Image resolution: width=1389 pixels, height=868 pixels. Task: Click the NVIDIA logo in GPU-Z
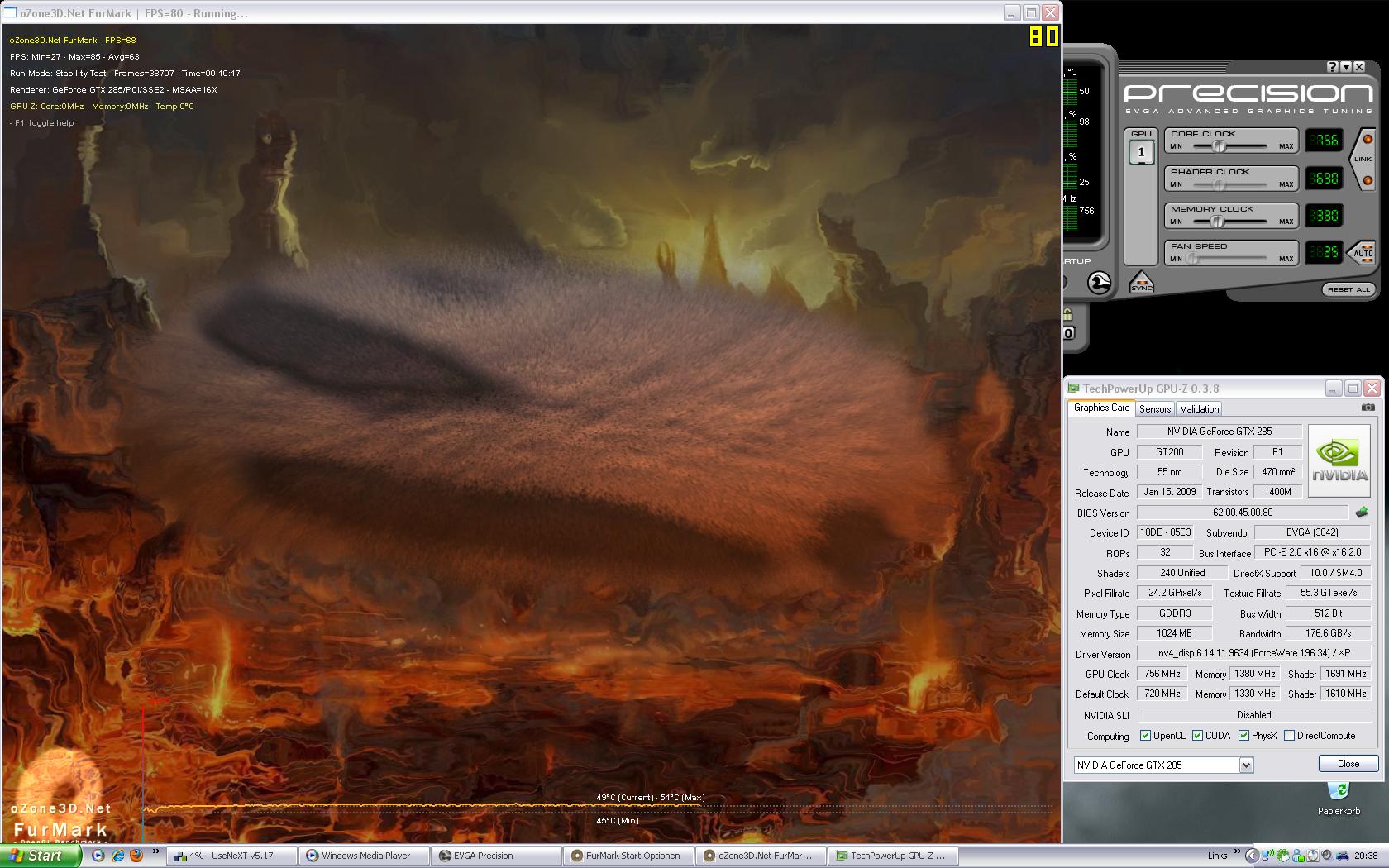(1339, 460)
